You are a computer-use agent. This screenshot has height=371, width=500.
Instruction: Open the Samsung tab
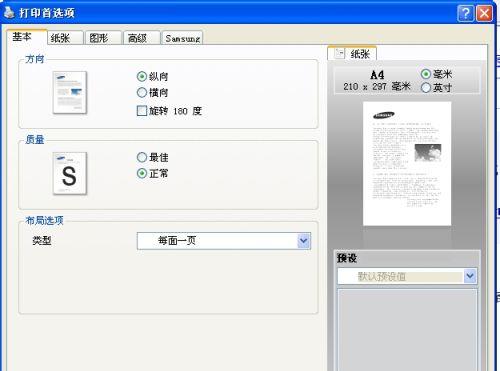pos(182,38)
